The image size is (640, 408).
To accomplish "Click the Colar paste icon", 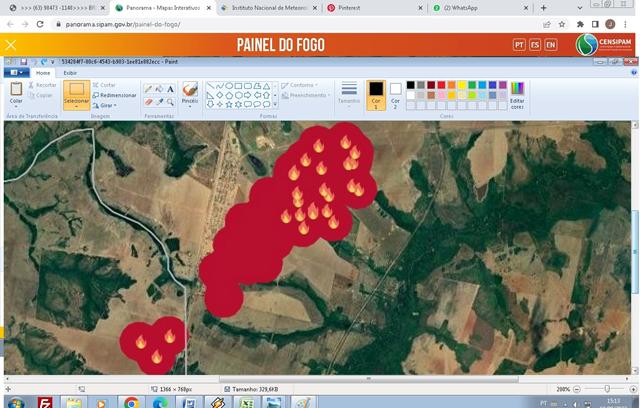I will click(x=16, y=93).
